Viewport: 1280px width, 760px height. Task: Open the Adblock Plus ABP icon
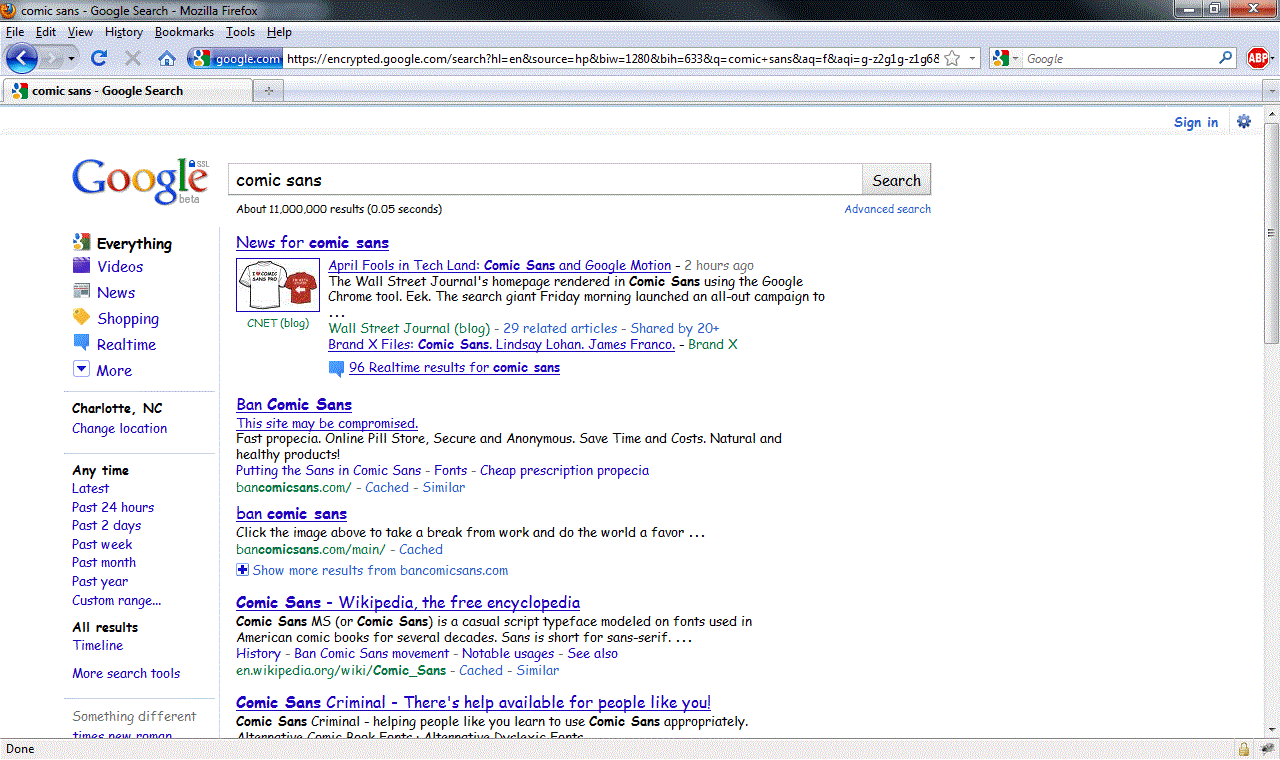(x=1257, y=59)
